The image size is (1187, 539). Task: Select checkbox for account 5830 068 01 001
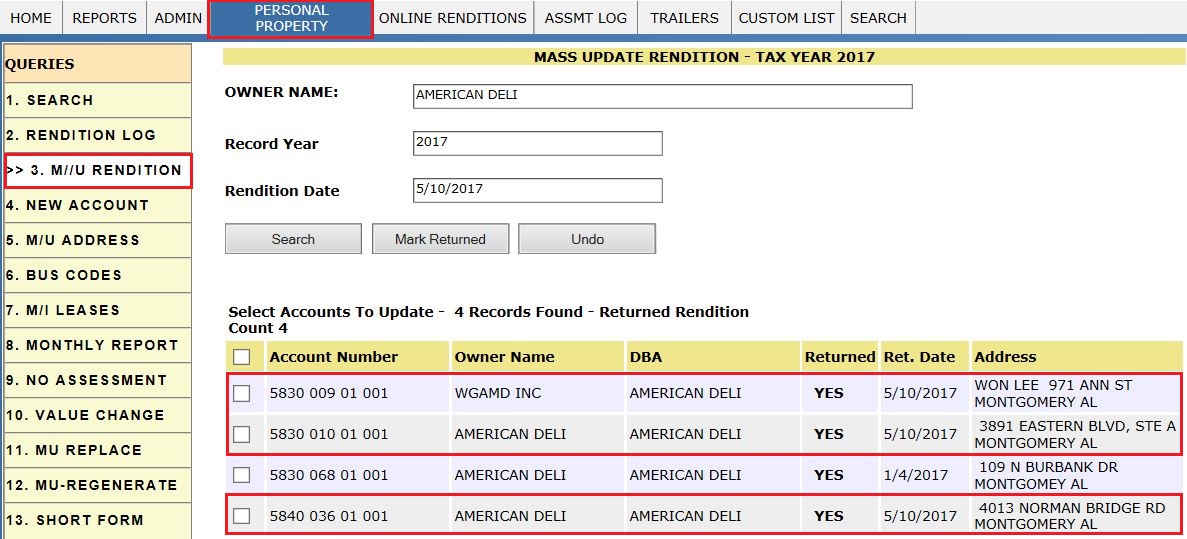(x=241, y=475)
